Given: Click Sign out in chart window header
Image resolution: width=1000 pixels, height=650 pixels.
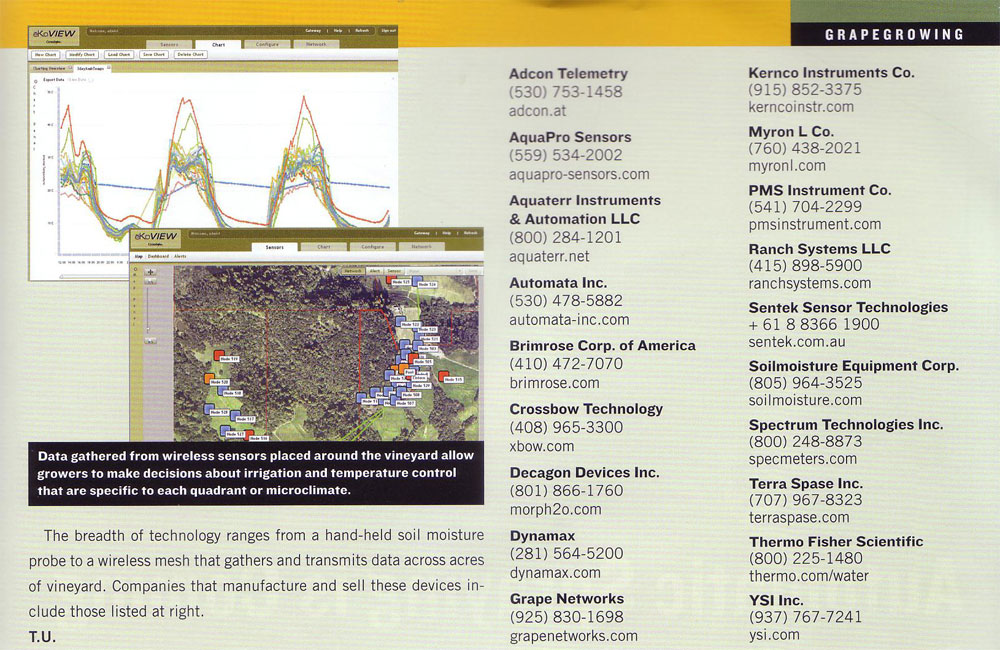Looking at the screenshot, I should 389,31.
